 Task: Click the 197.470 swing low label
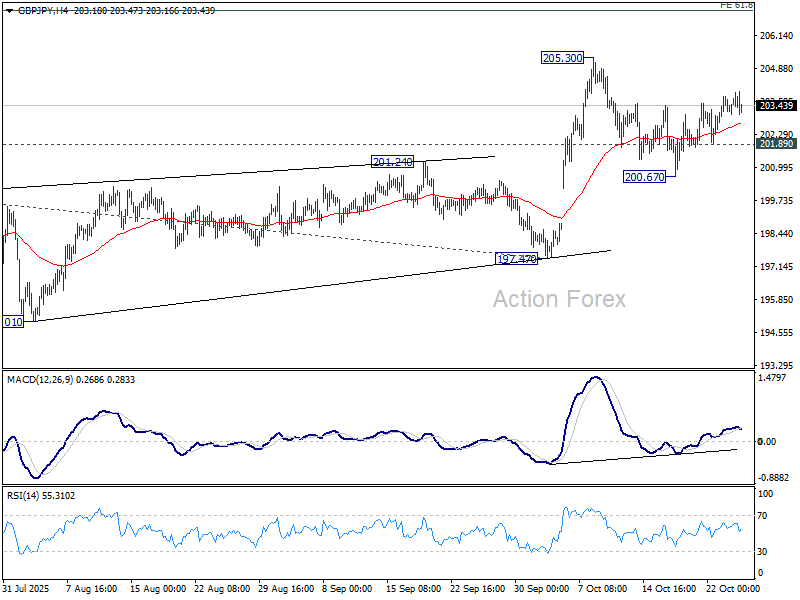[518, 259]
